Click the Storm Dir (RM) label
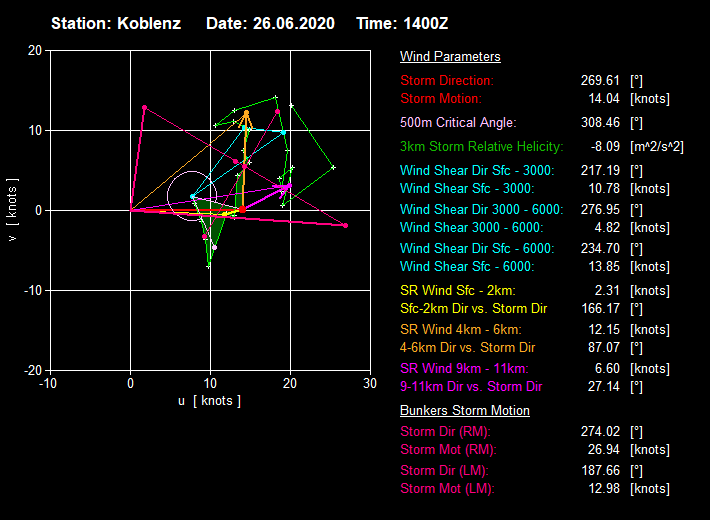This screenshot has width=710, height=520. (446, 432)
